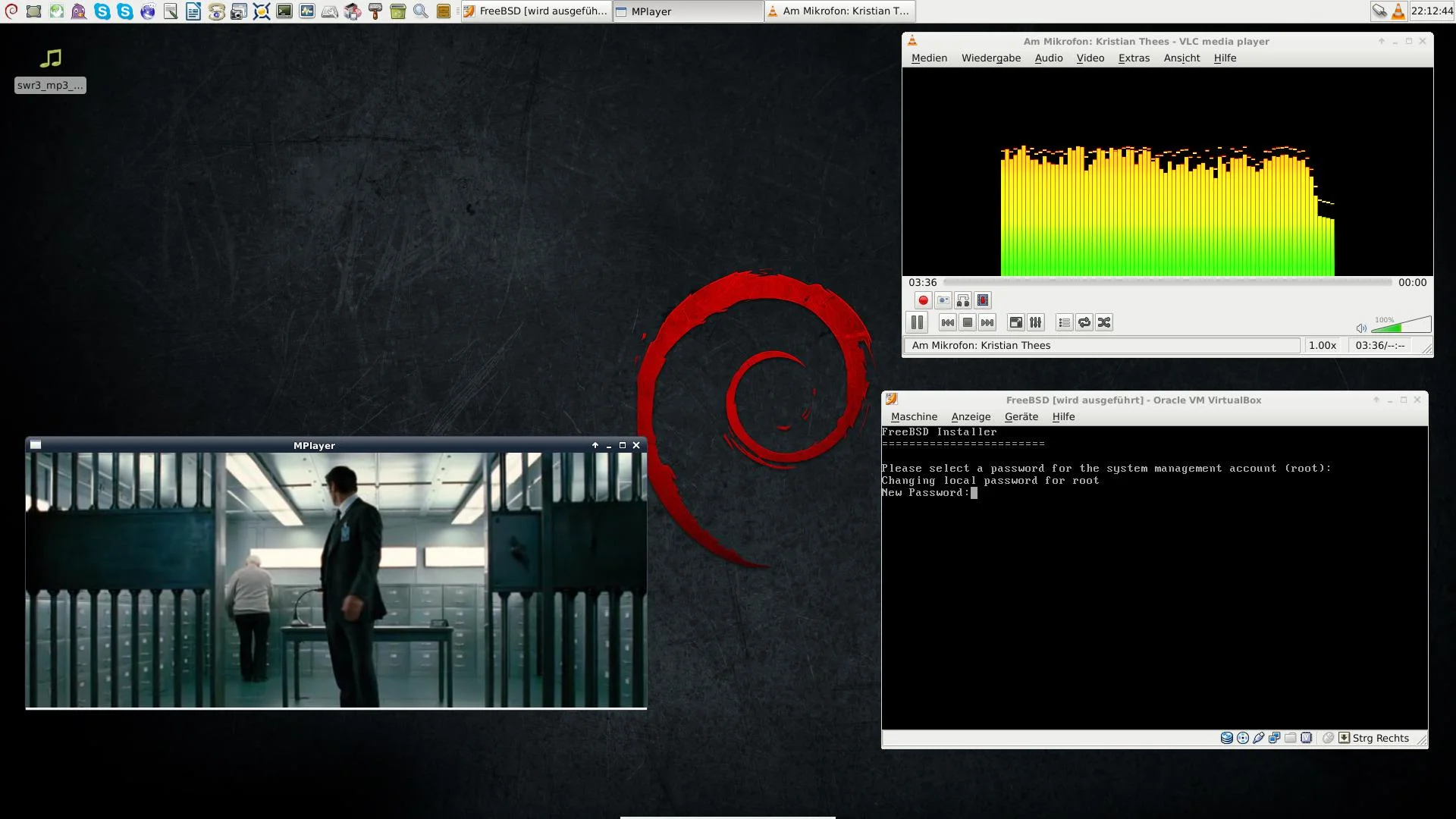This screenshot has height=819, width=1456.
Task: Click the 03:36 elapsed time label
Action: tap(923, 282)
